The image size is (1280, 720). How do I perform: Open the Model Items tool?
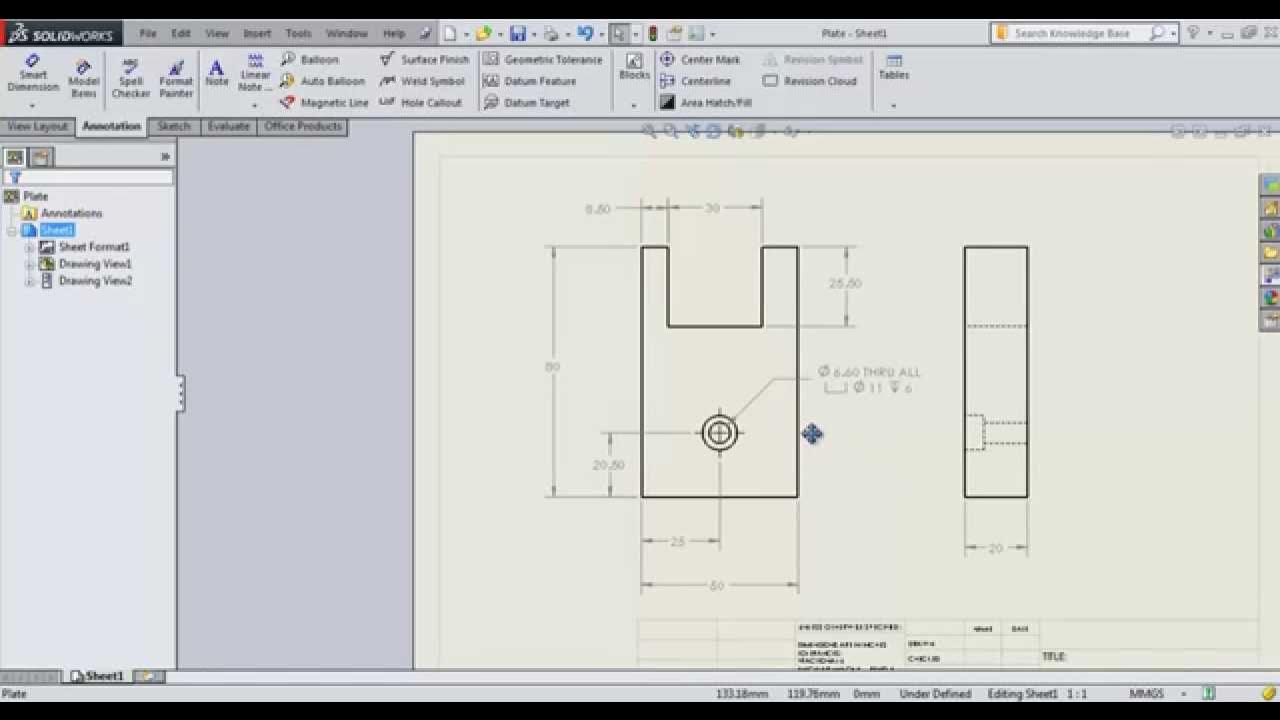[84, 78]
